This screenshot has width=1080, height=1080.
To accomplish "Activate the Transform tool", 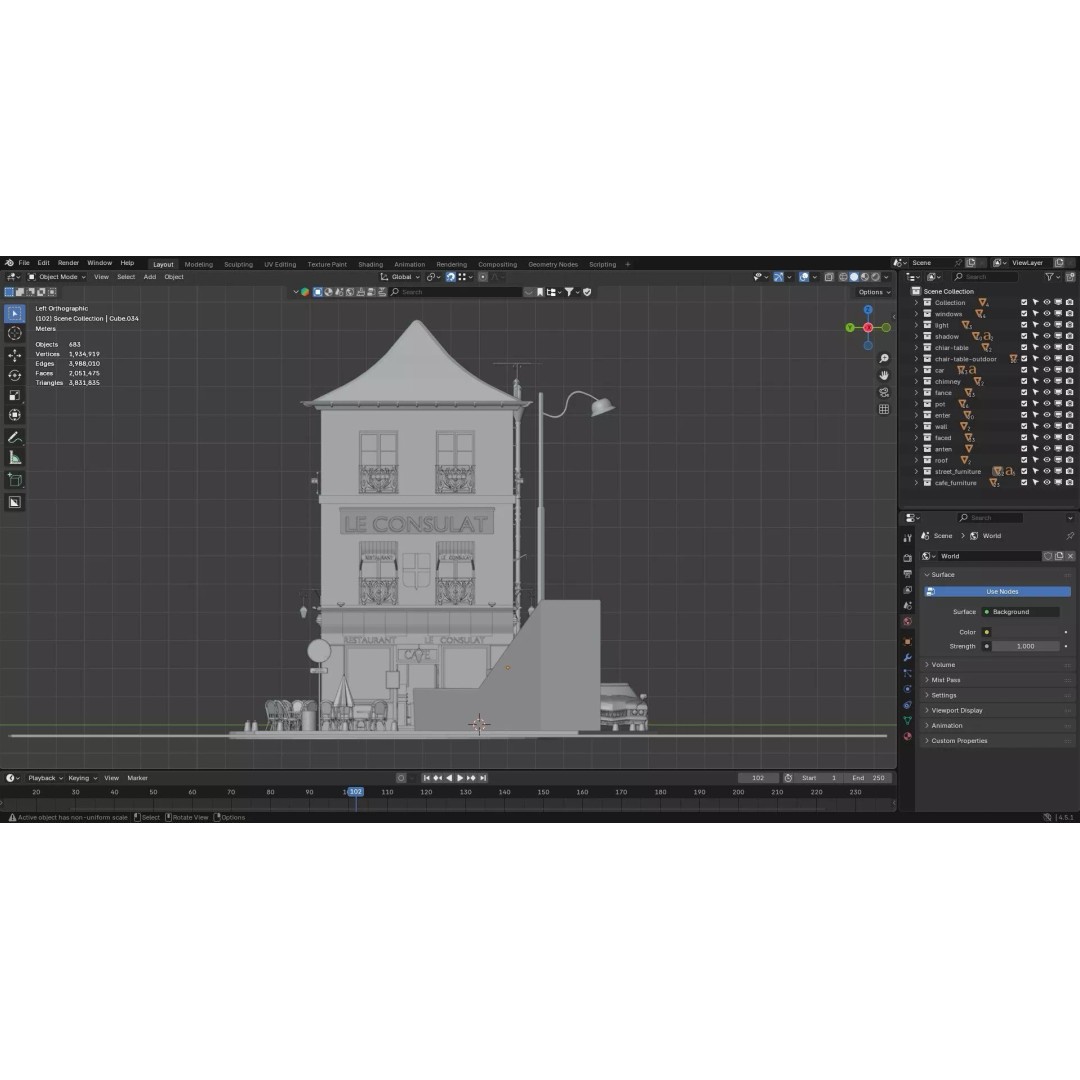I will pyautogui.click(x=14, y=415).
